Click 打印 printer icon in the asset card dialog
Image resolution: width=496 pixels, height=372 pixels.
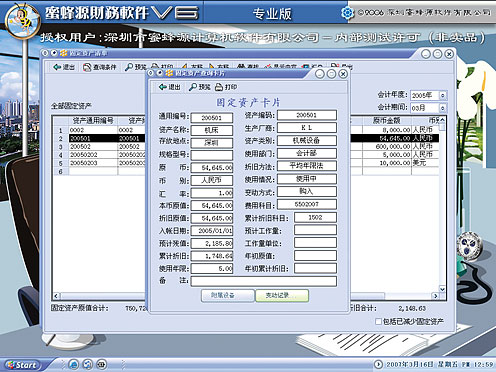point(226,87)
